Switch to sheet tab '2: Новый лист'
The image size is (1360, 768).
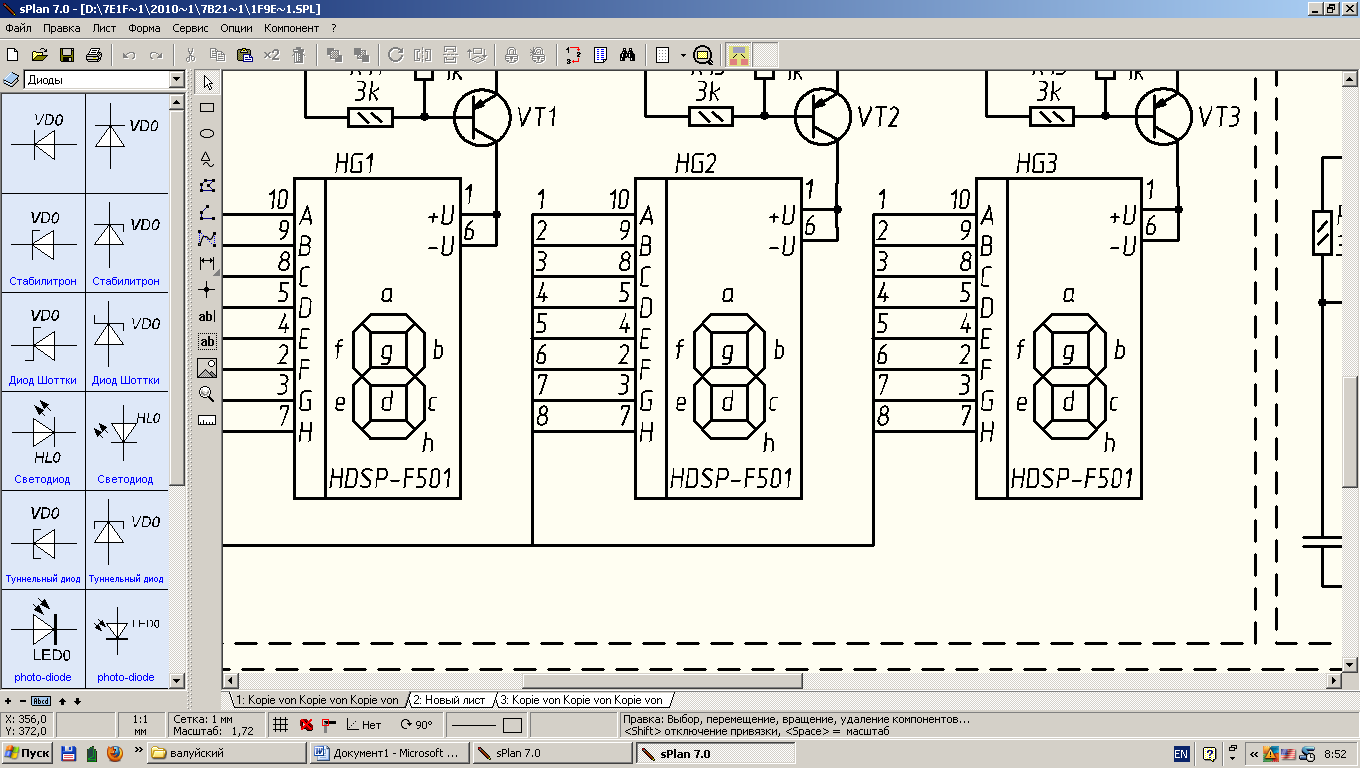pos(449,700)
